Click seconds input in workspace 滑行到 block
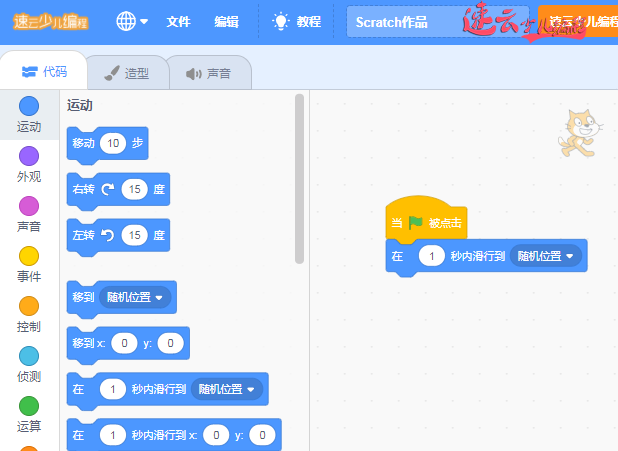This screenshot has width=618, height=451. [432, 256]
